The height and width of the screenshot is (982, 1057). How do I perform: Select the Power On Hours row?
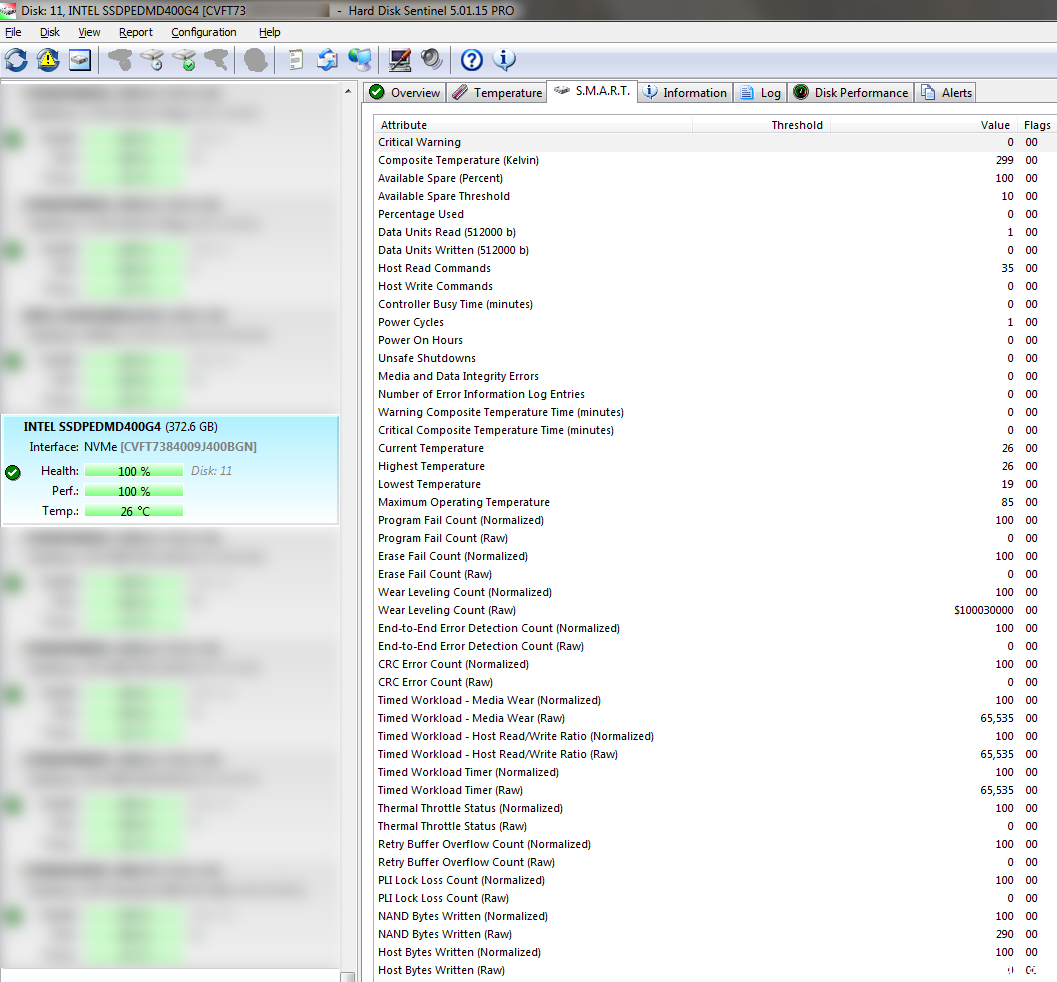coord(715,340)
